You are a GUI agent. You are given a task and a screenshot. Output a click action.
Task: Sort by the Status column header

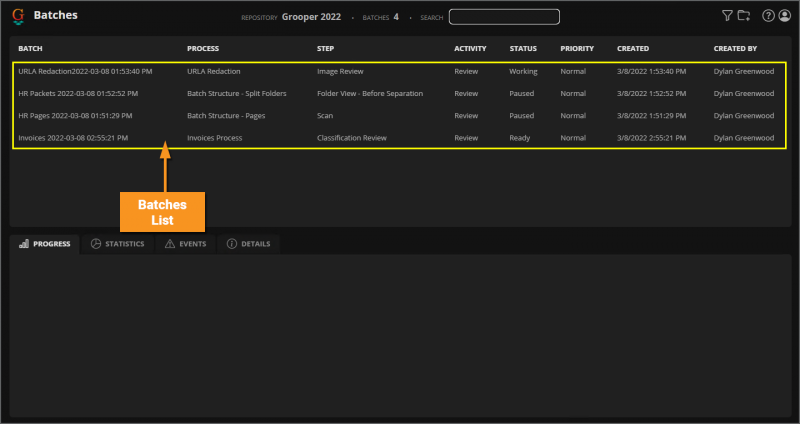pyautogui.click(x=523, y=48)
